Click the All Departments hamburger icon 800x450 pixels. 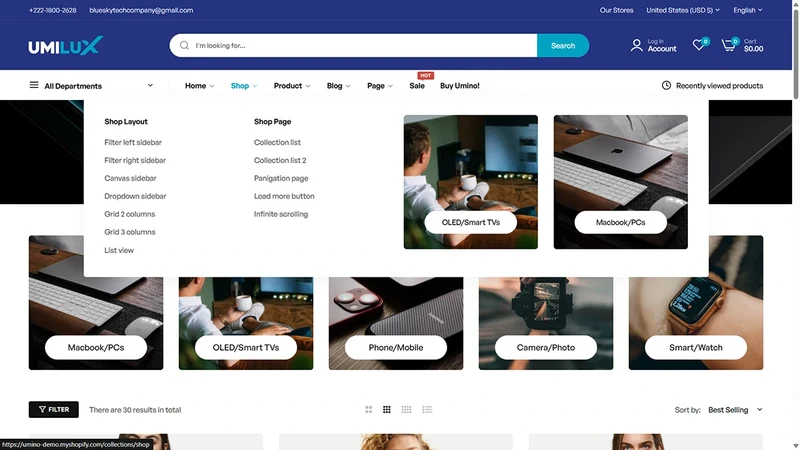click(x=34, y=85)
